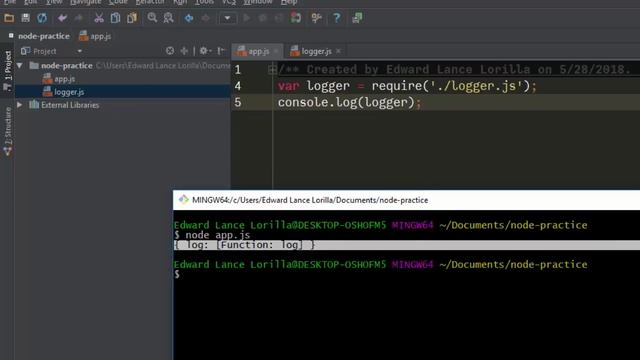Click the require('./logger.js') code on line 4

point(451,86)
